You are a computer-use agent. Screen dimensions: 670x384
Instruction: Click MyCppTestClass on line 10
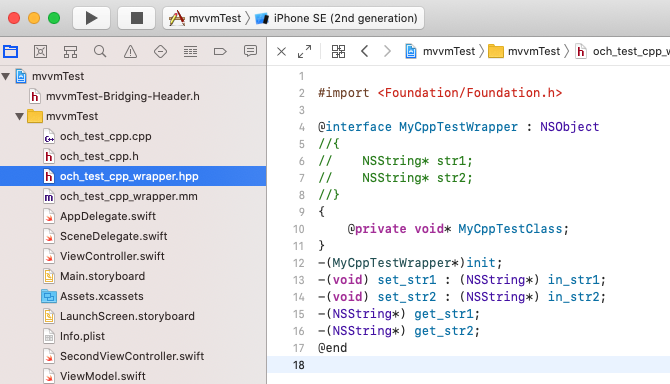click(x=510, y=229)
